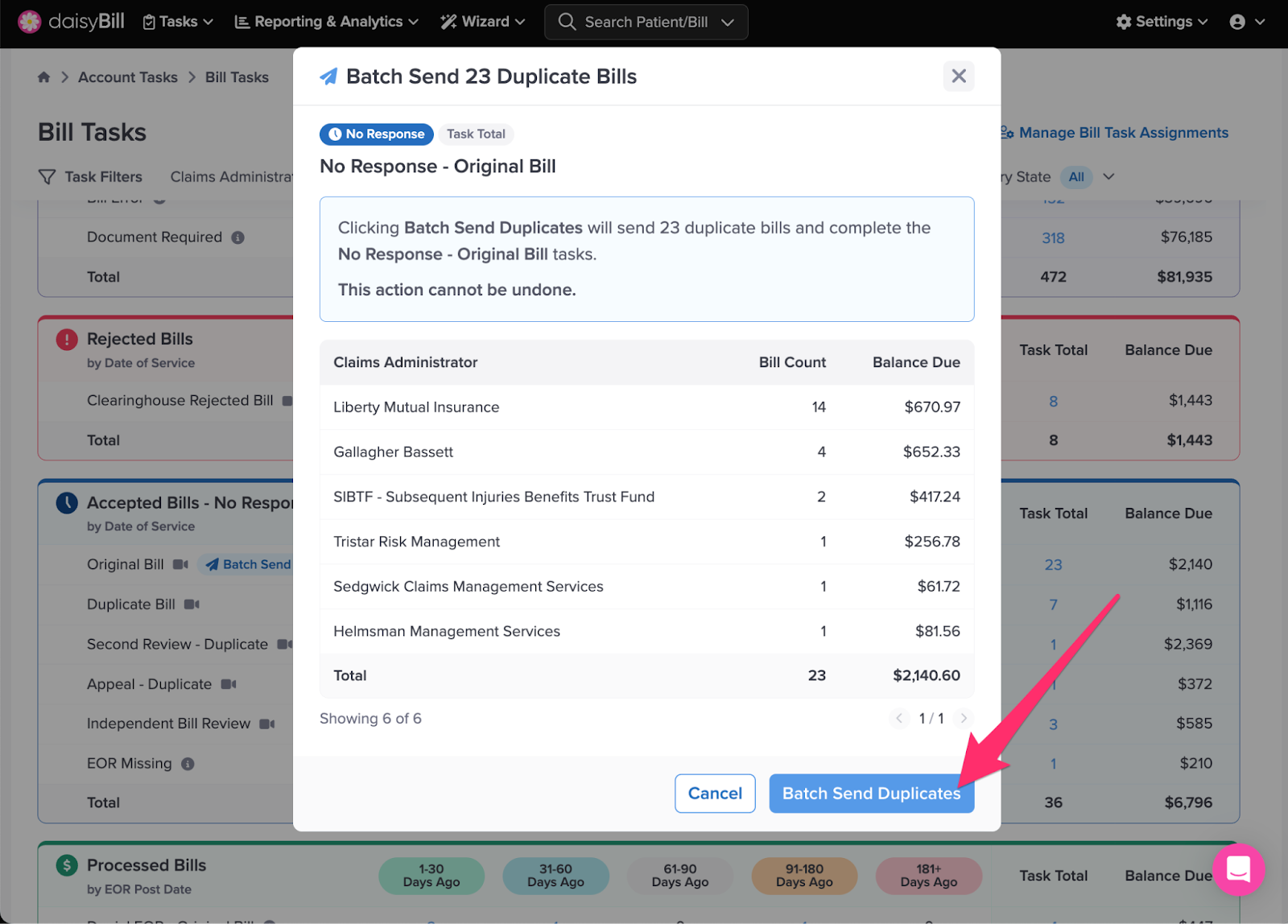The height and width of the screenshot is (924, 1288).
Task: Select the 181+ Days Ago pill
Action: tap(929, 876)
